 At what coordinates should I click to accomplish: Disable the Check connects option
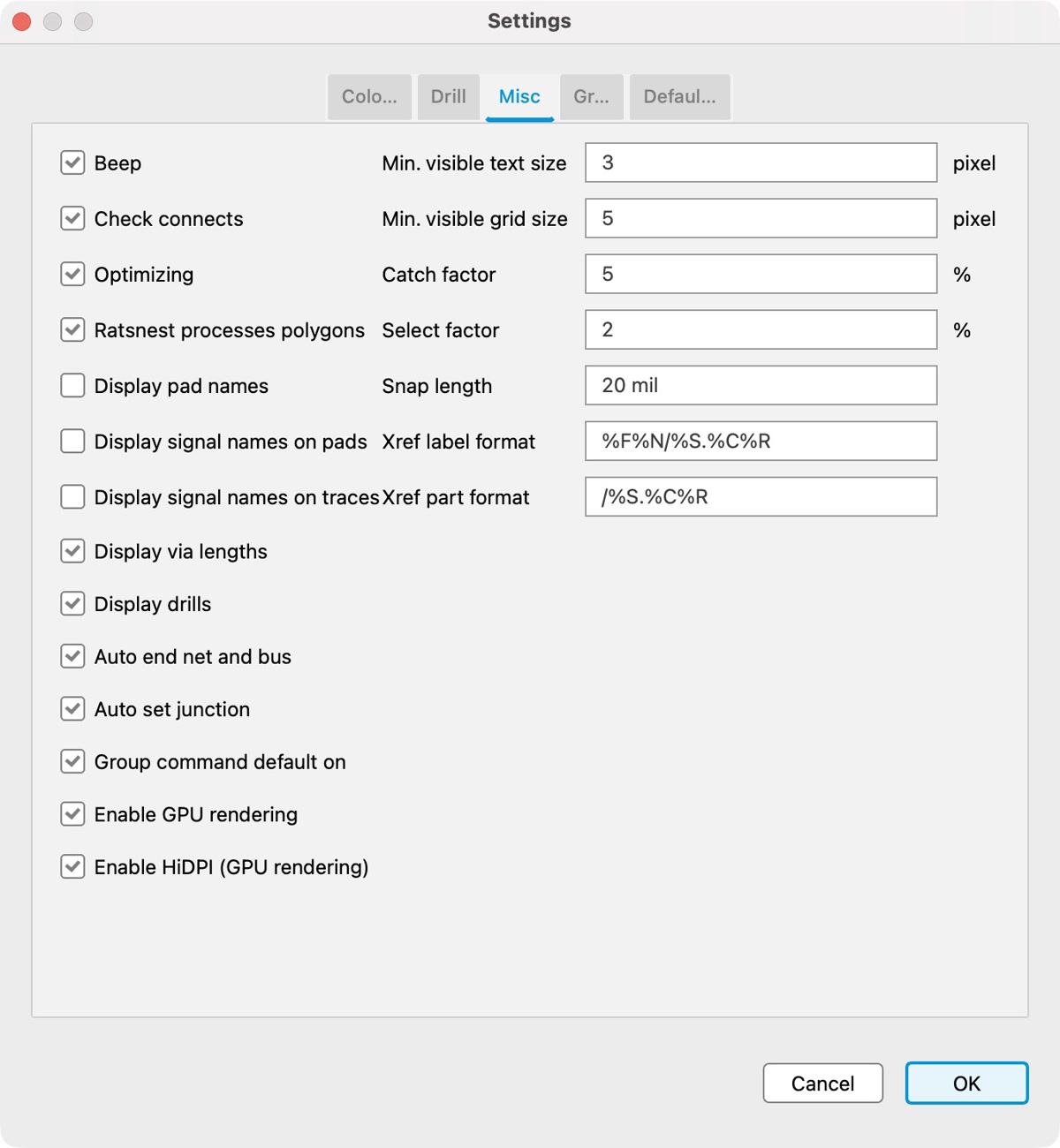click(x=72, y=218)
